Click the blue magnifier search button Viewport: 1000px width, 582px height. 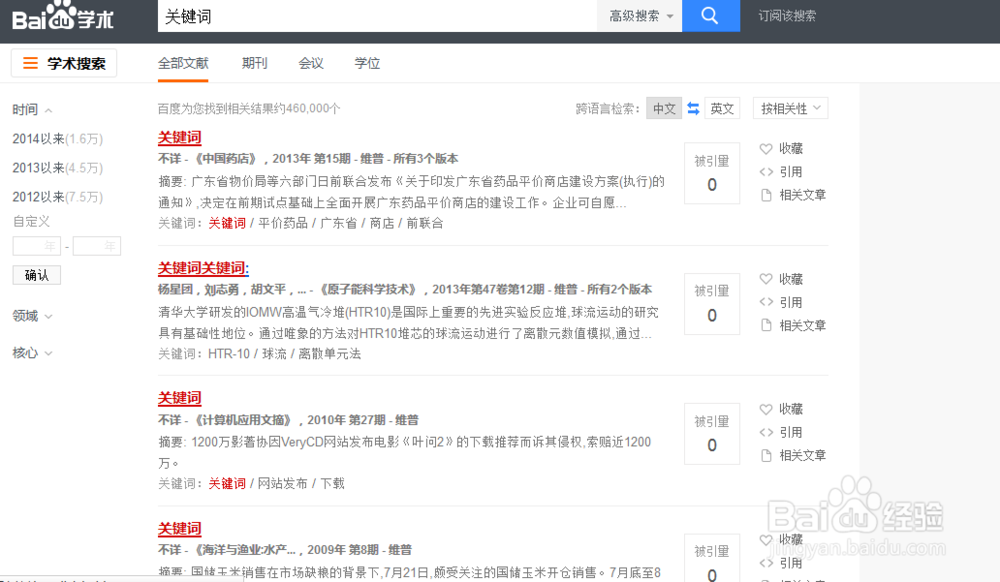coord(710,15)
